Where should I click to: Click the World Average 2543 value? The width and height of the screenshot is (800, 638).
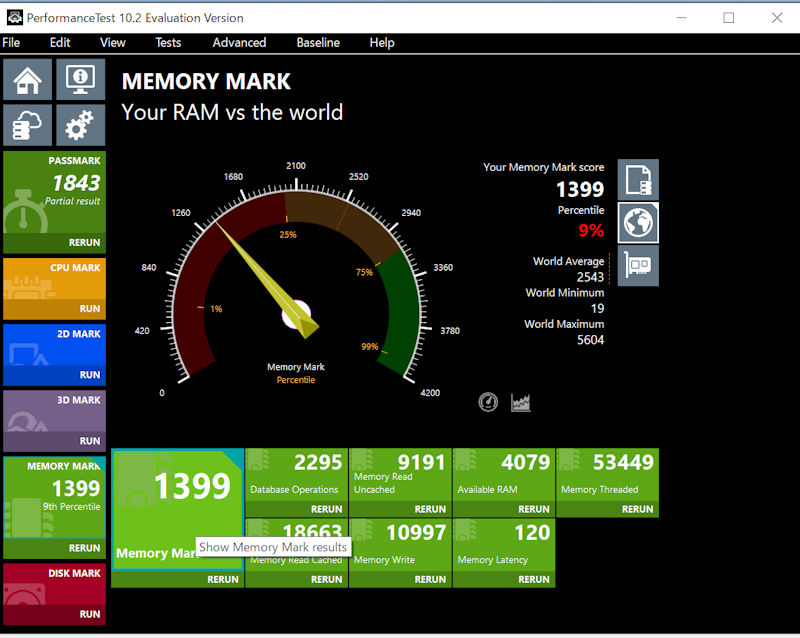[590, 277]
